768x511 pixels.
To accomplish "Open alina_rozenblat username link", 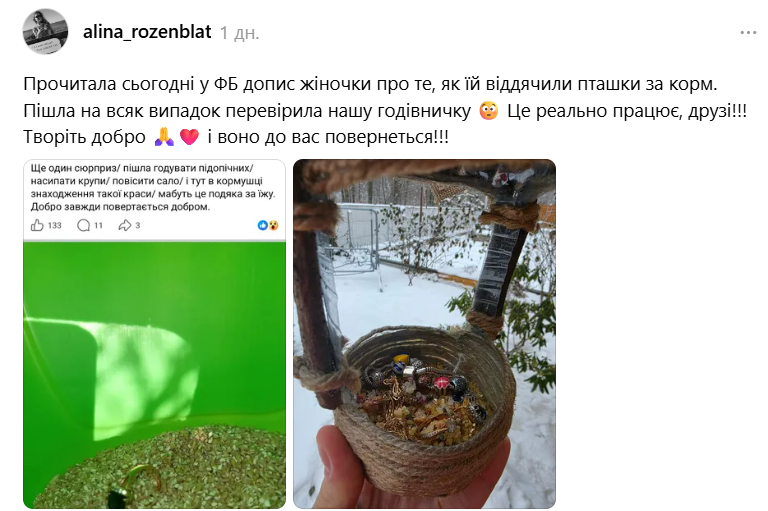I will (147, 32).
